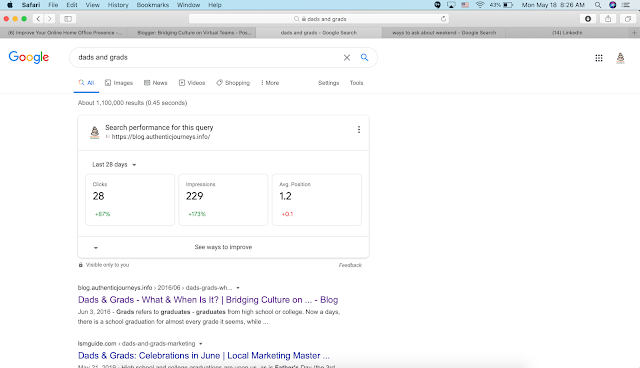Open the Last 28 days dropdown
Screen dimensions: 640x368
(114, 164)
